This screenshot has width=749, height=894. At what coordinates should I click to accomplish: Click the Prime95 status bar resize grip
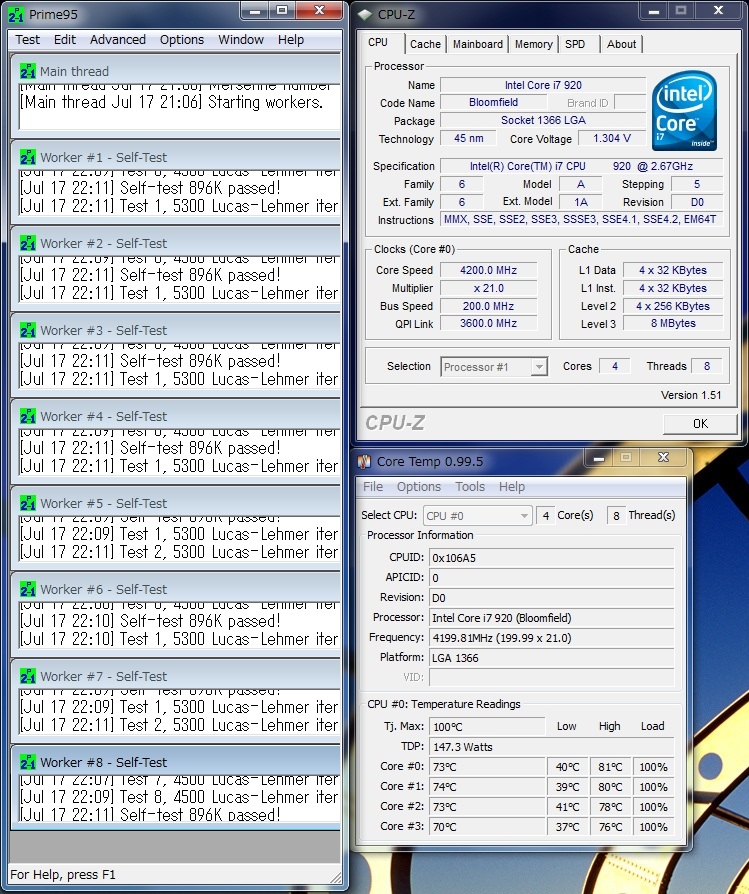(x=335, y=878)
